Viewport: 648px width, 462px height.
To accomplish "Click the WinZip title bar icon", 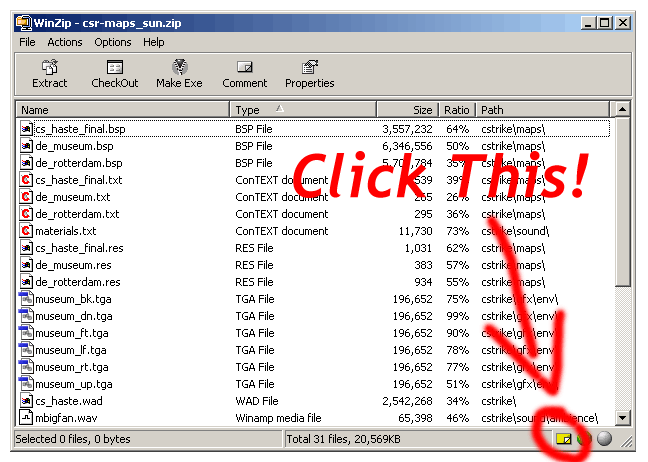I will [22, 22].
